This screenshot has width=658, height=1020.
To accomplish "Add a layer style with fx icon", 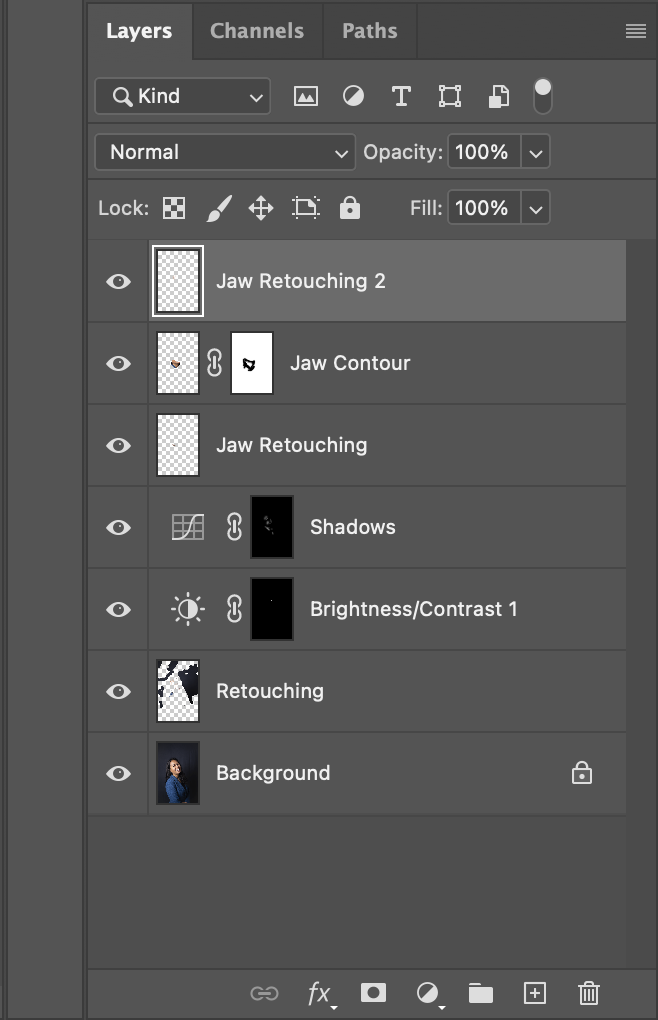I will (319, 994).
